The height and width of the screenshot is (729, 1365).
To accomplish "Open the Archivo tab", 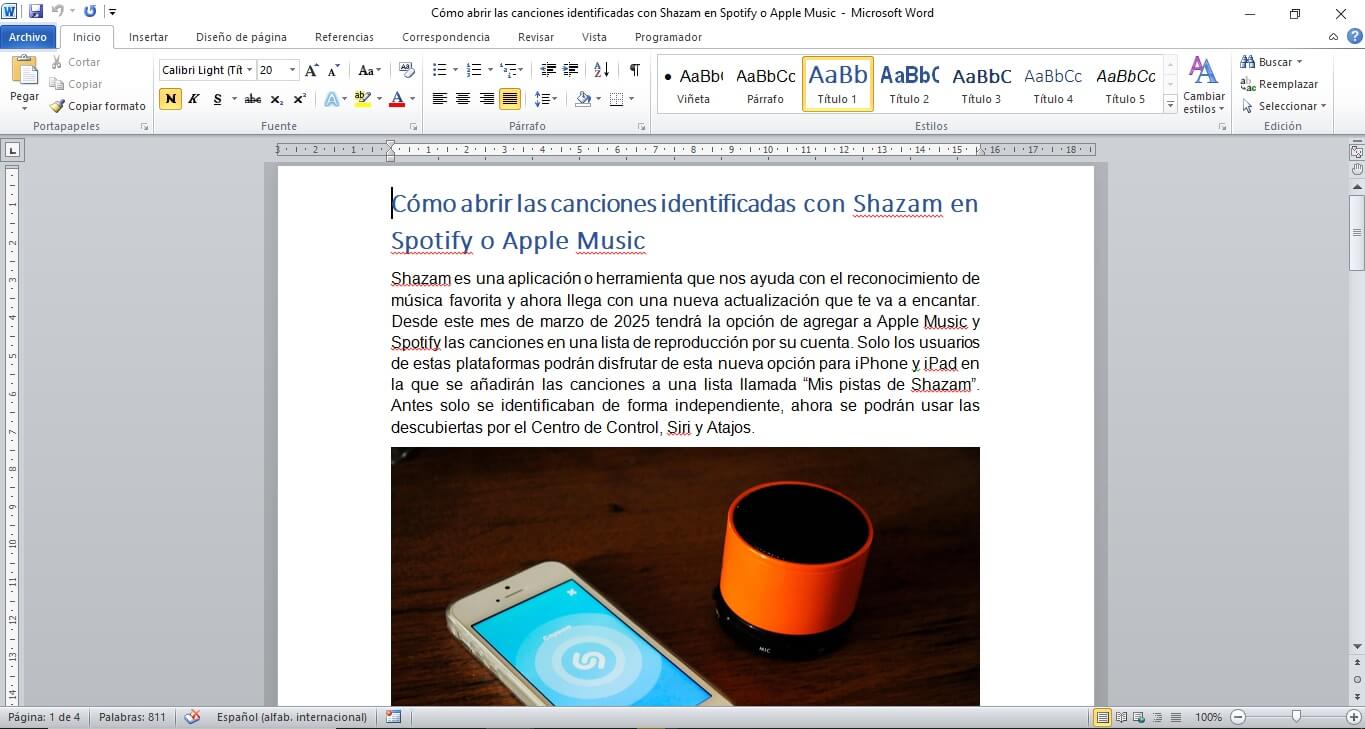I will [28, 37].
